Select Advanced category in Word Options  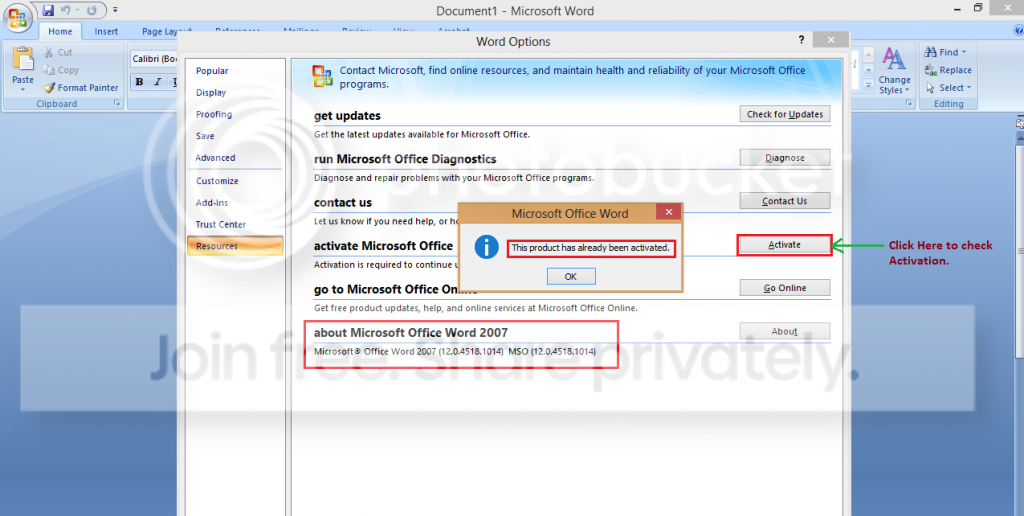click(x=215, y=157)
